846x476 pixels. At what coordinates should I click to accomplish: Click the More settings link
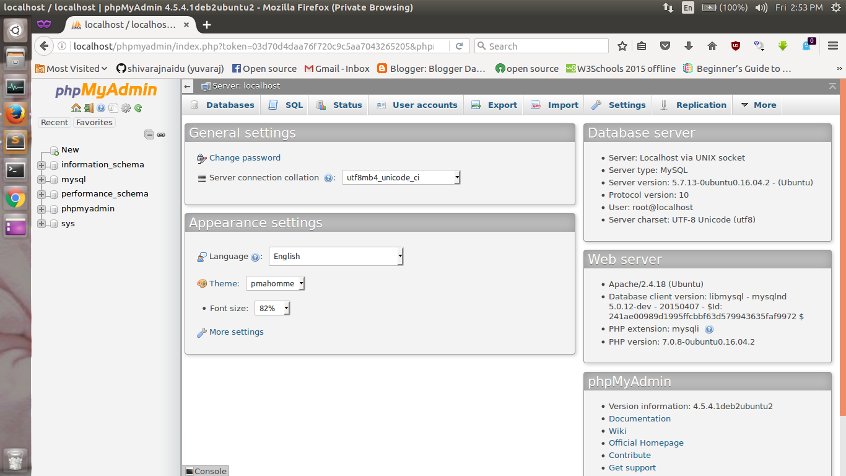click(236, 332)
